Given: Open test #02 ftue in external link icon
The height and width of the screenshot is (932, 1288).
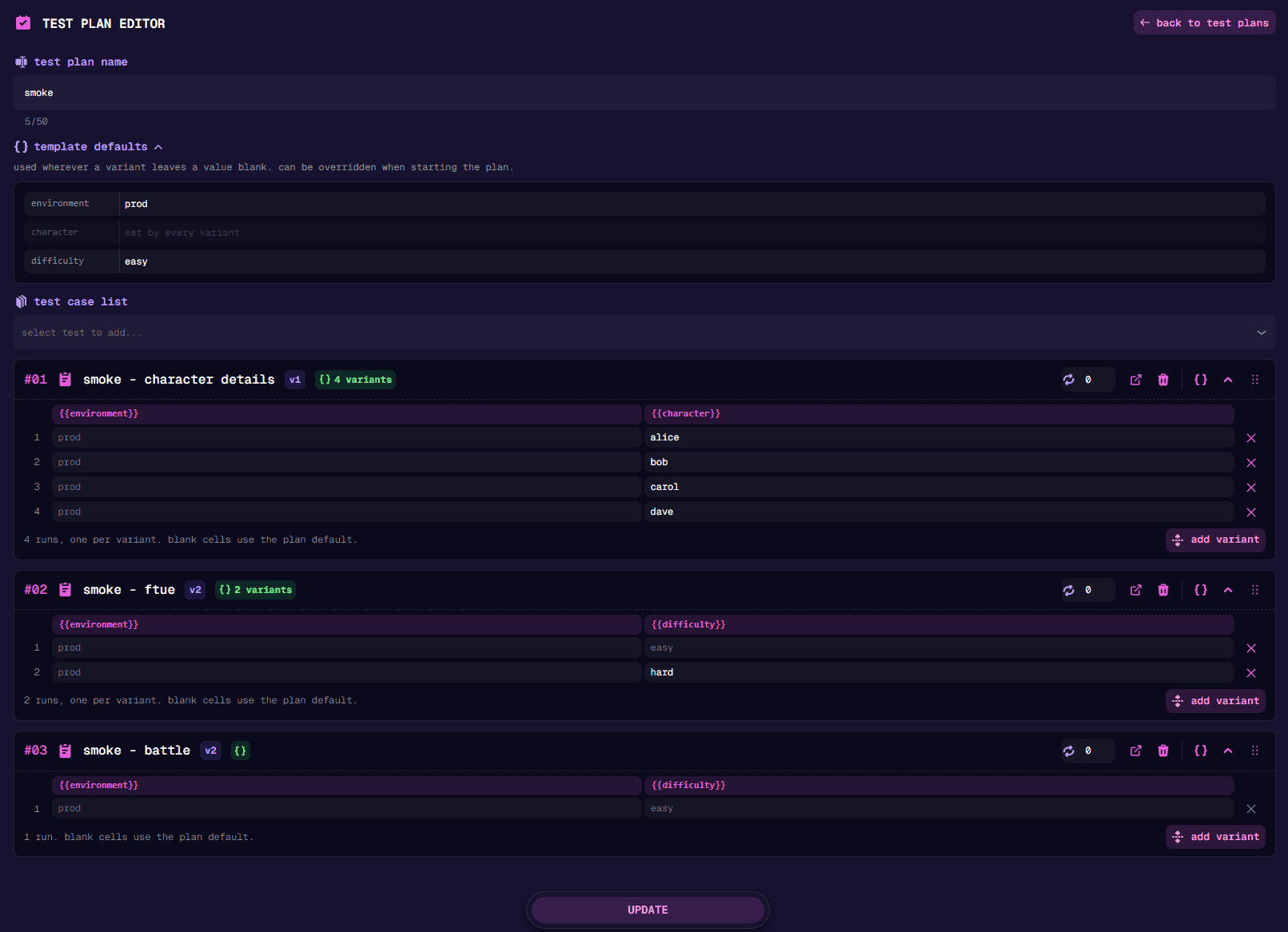Looking at the screenshot, I should (x=1135, y=590).
